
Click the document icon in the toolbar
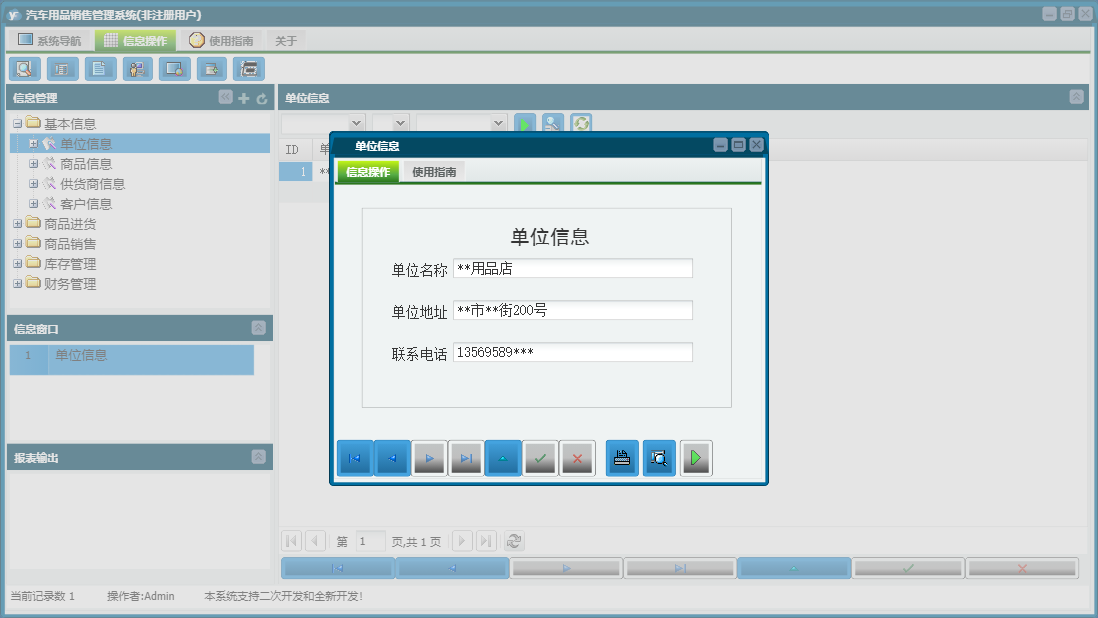coord(99,68)
